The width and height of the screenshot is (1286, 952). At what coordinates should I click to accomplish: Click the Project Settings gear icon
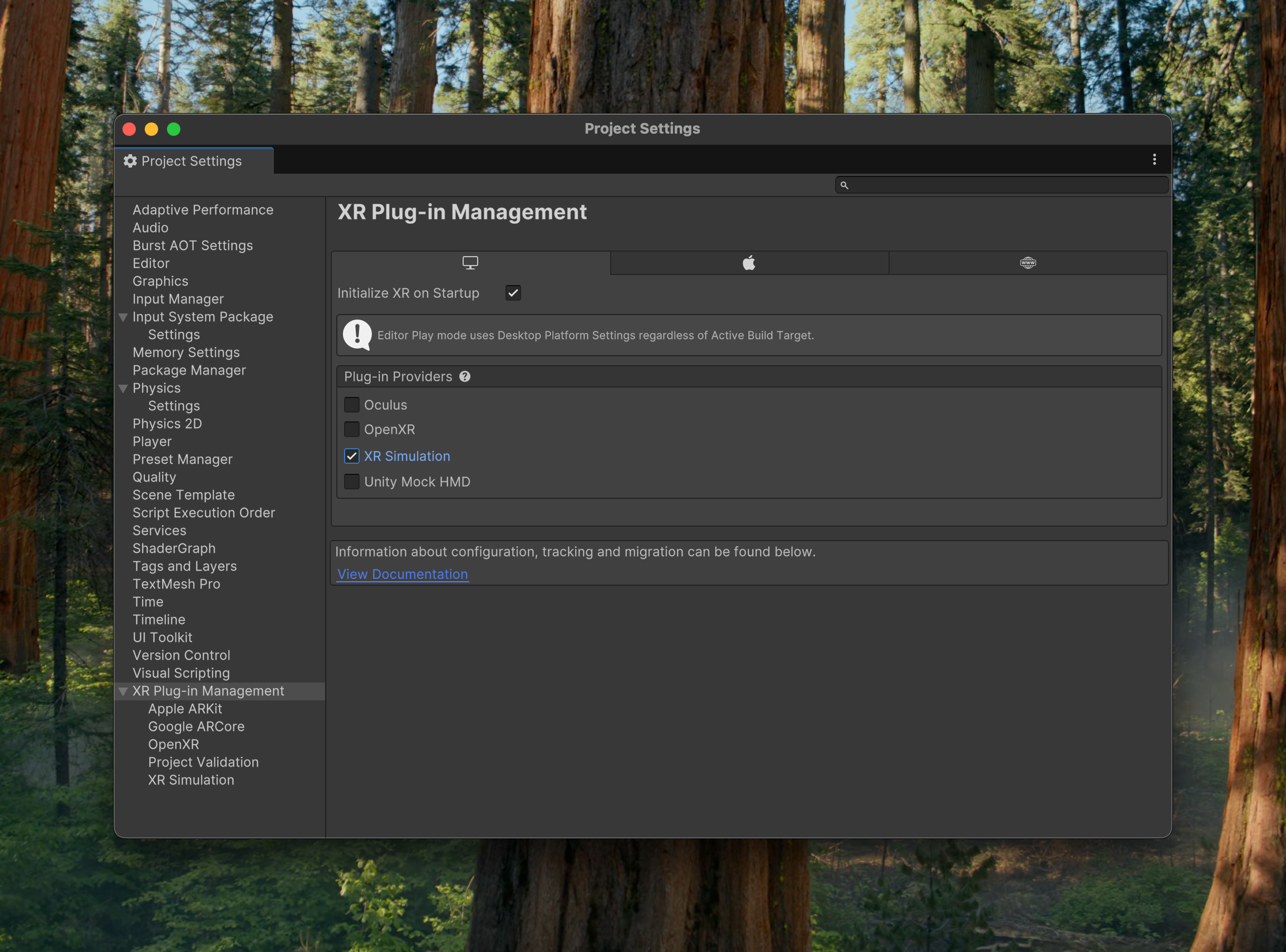(x=130, y=161)
